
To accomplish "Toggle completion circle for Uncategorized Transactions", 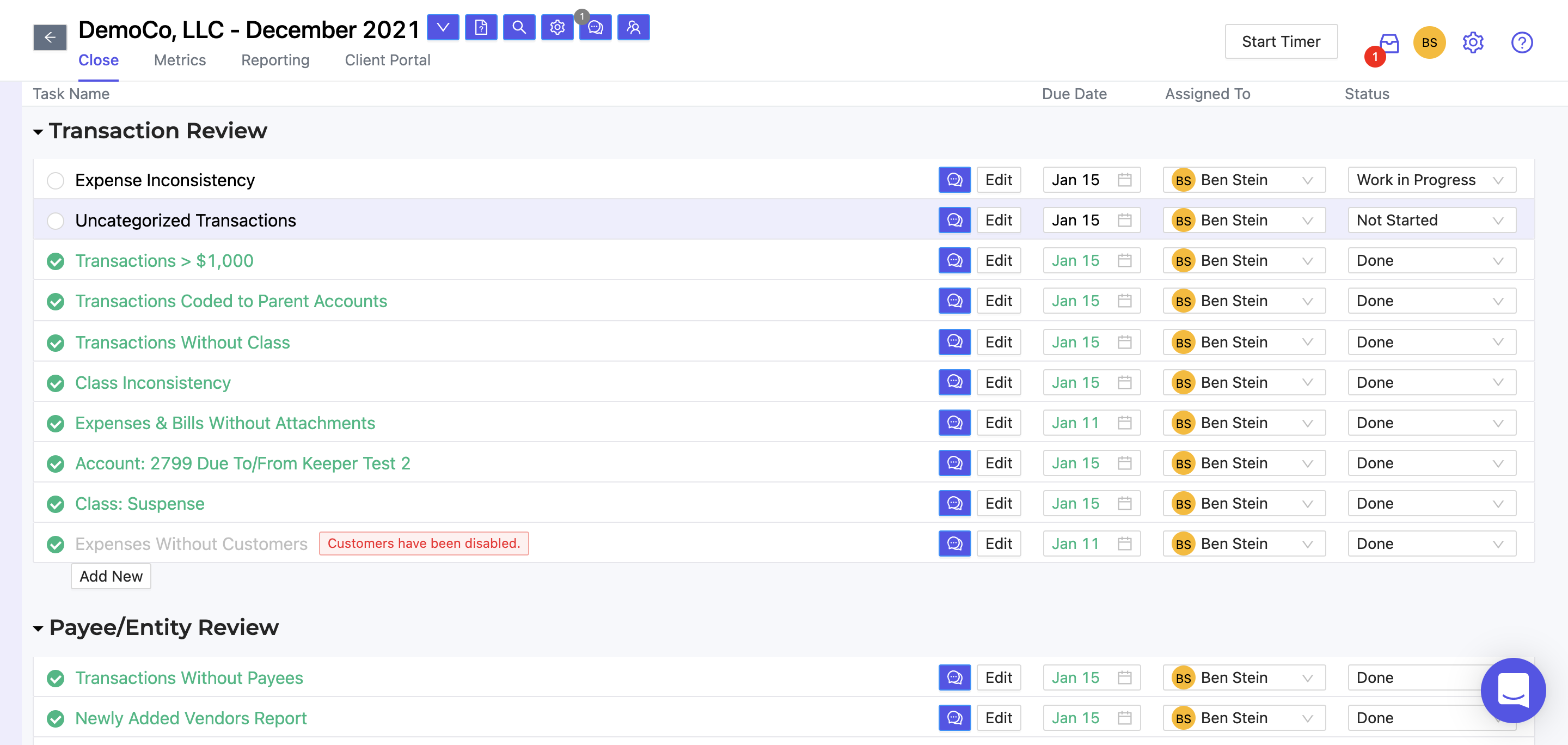I will (x=56, y=220).
